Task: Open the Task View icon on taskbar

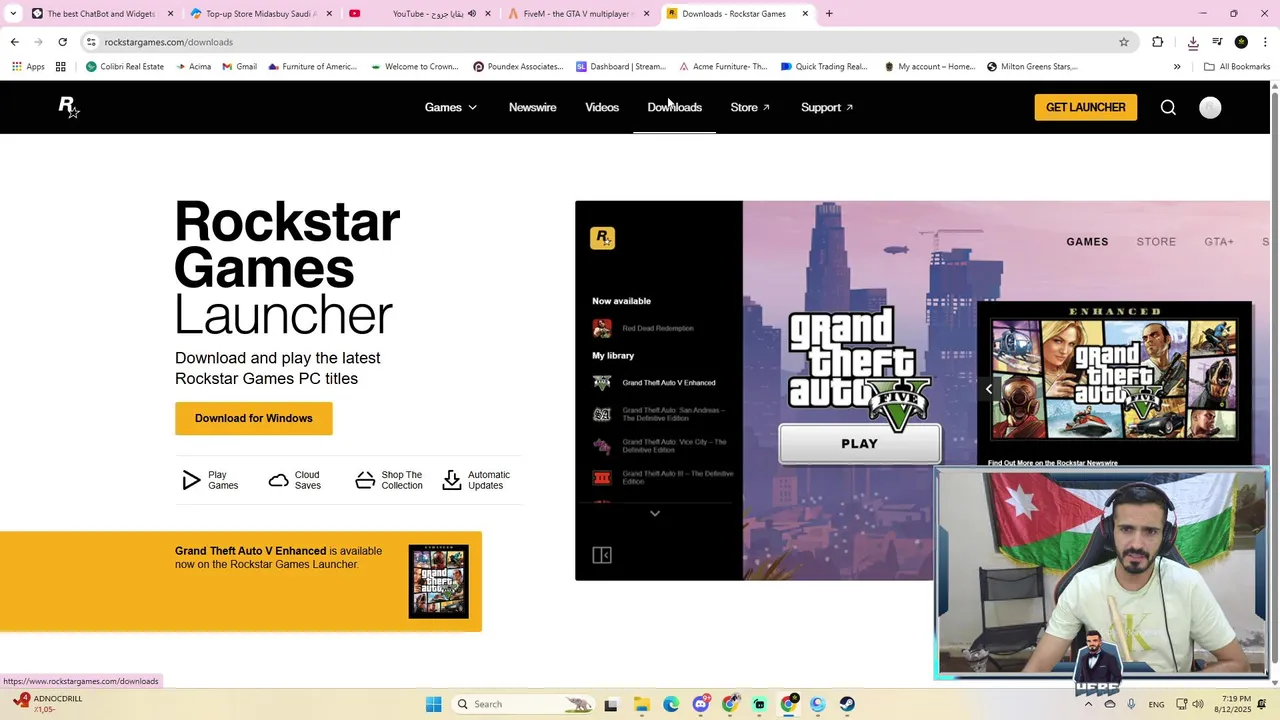Action: (611, 704)
